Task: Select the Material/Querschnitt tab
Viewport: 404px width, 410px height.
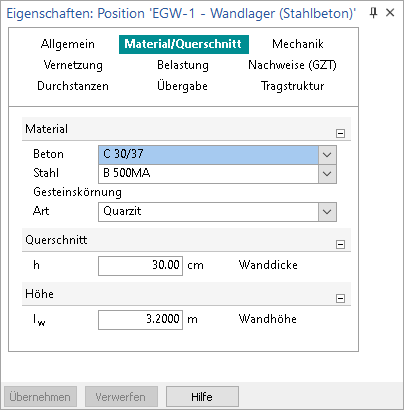Action: [184, 44]
